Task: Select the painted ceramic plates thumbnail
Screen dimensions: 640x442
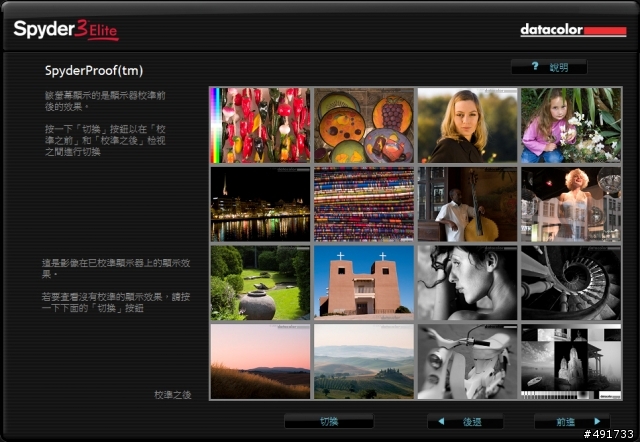Action: (364, 125)
